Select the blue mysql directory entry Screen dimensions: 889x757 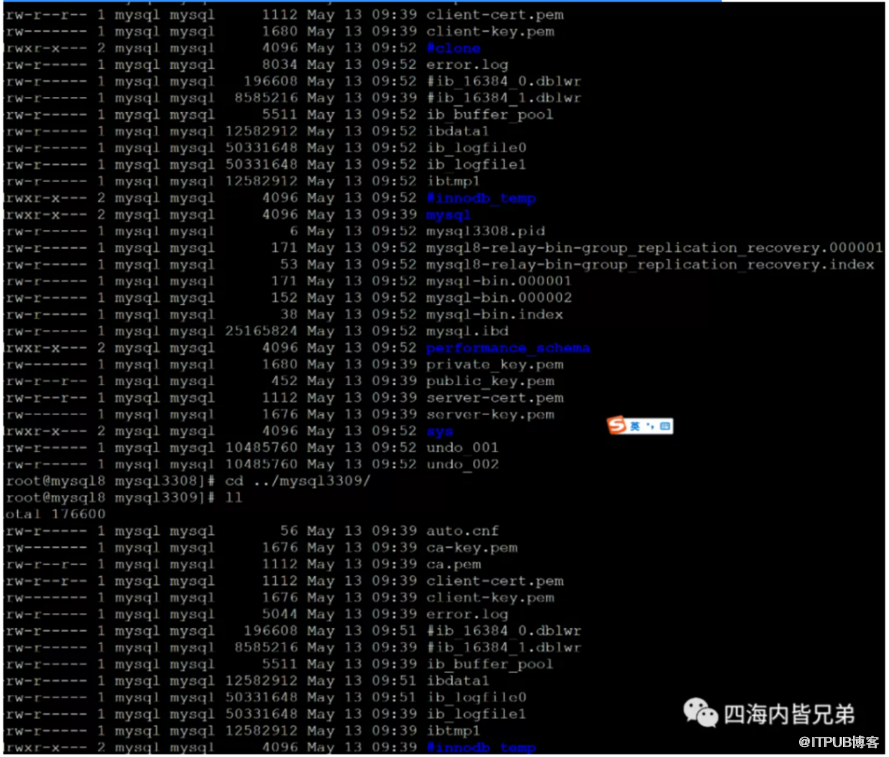[x=448, y=215]
